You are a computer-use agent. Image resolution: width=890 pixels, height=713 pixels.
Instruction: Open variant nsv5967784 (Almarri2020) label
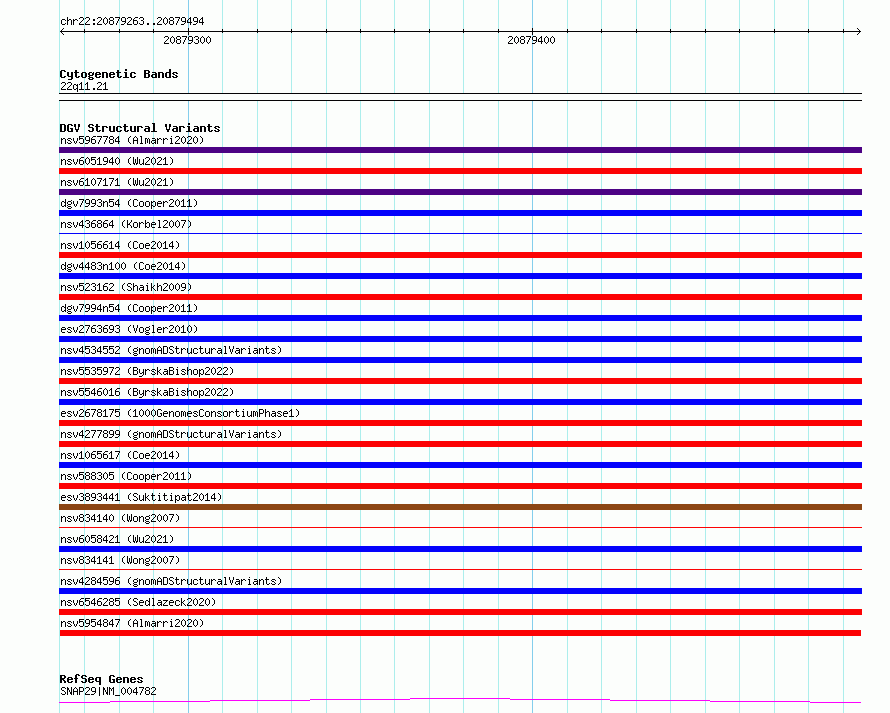[132, 140]
